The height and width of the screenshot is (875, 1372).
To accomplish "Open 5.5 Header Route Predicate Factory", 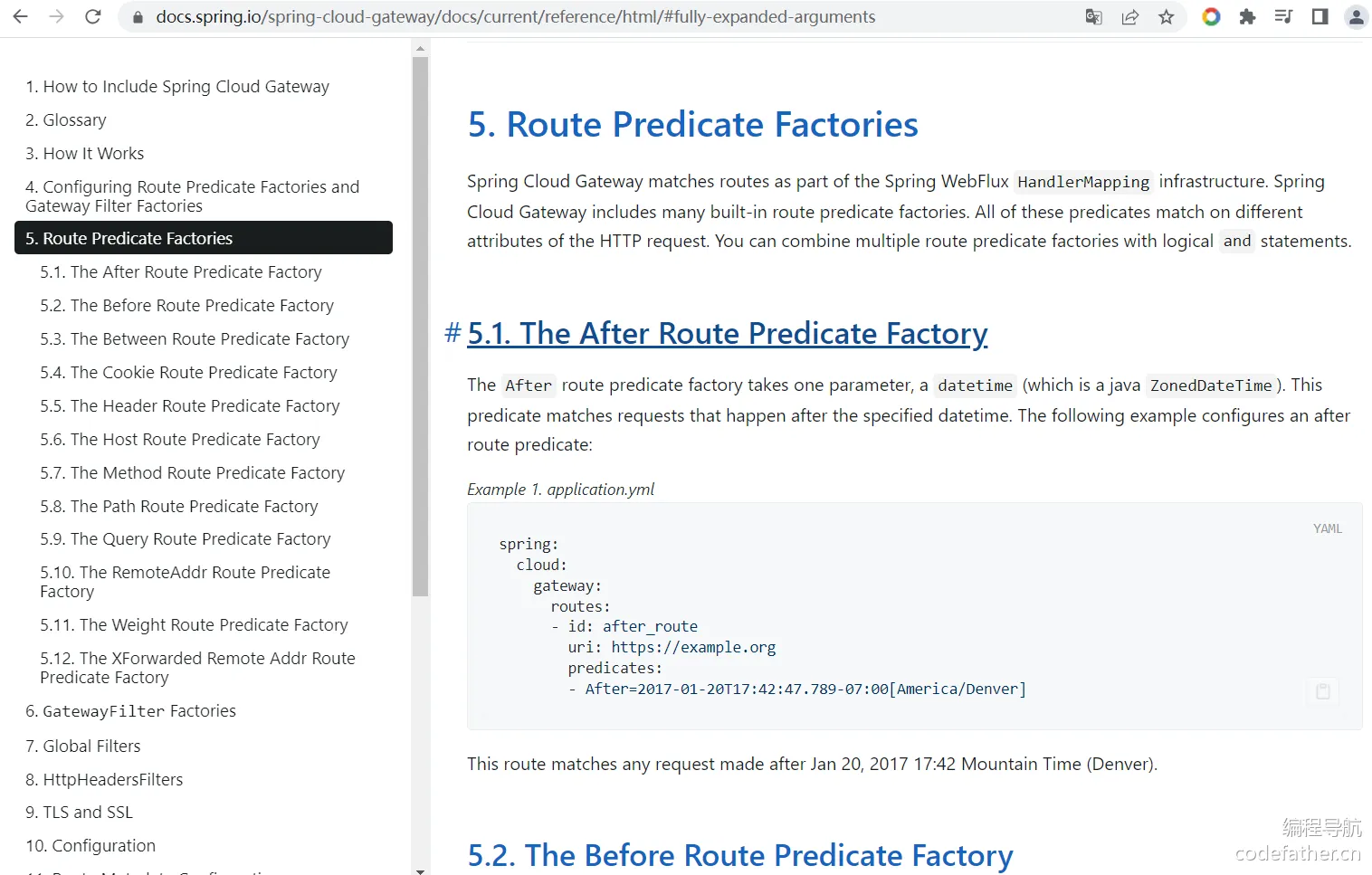I will click(190, 406).
